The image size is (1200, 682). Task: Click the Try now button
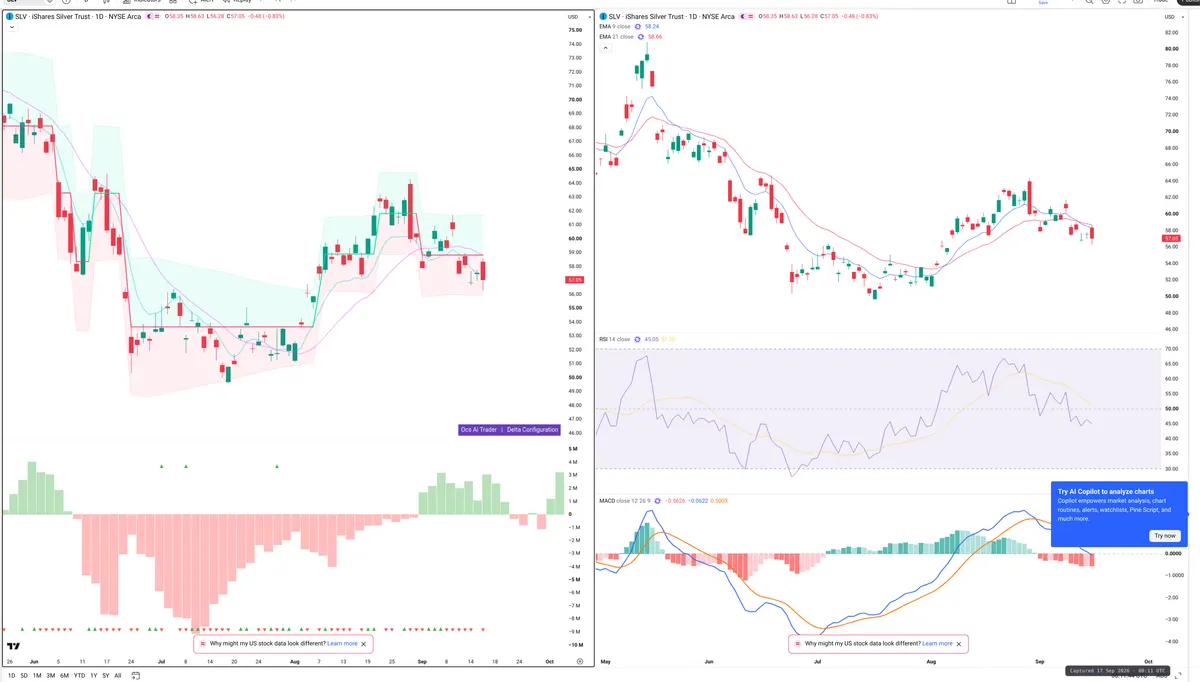(1165, 536)
